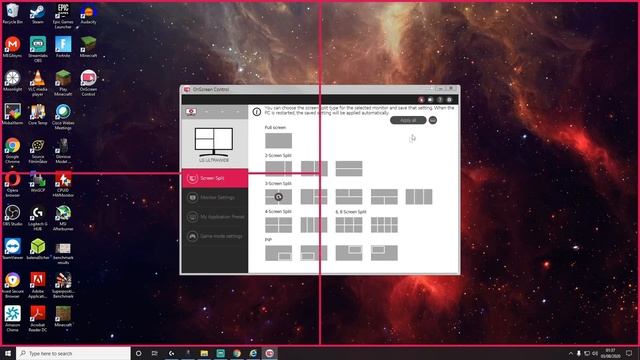Viewport: 640px width, 360px height.
Task: Switch to OnScreen Control taskbar icon
Action: click(269, 353)
